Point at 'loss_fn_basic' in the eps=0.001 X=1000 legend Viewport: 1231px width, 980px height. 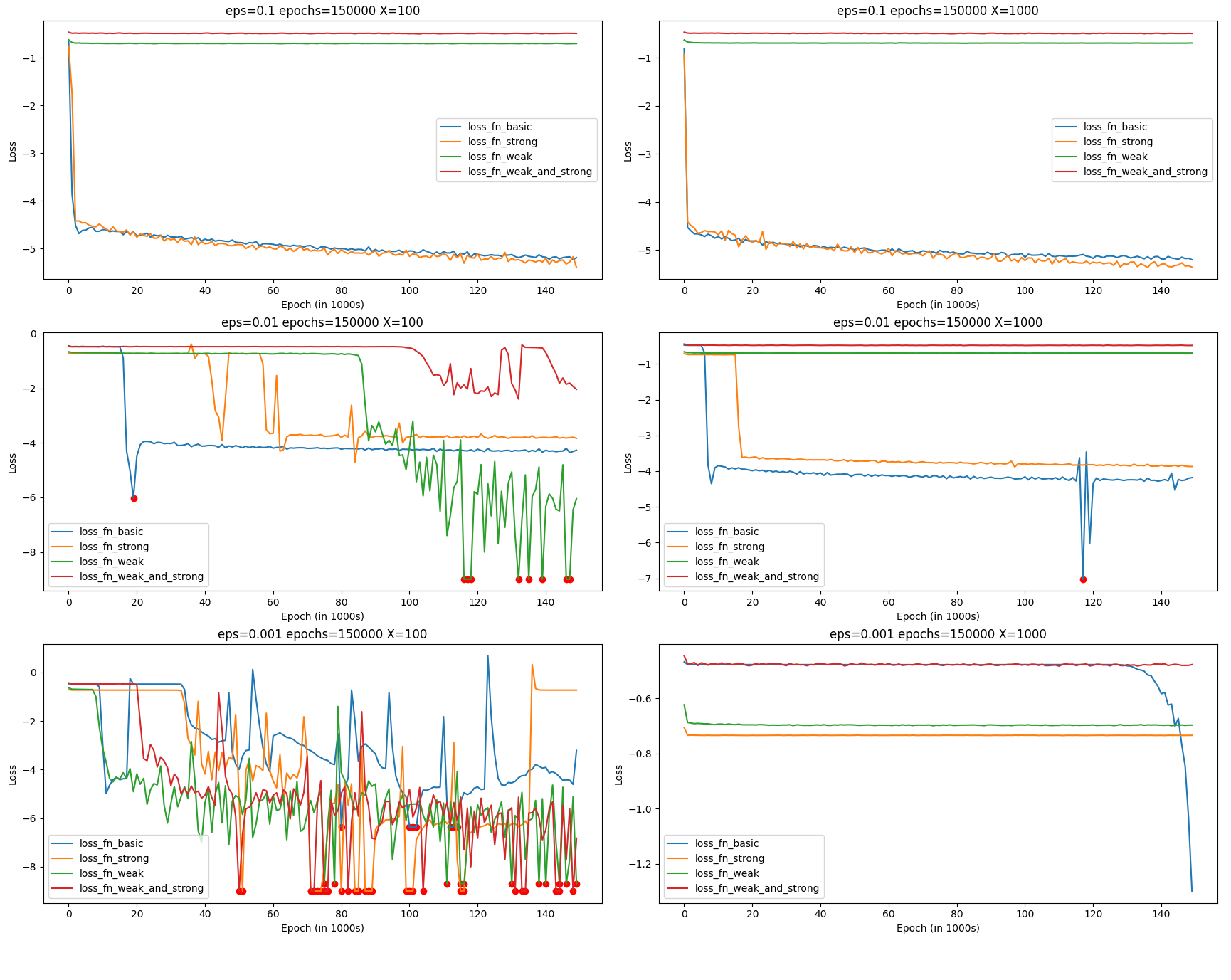pyautogui.click(x=727, y=843)
